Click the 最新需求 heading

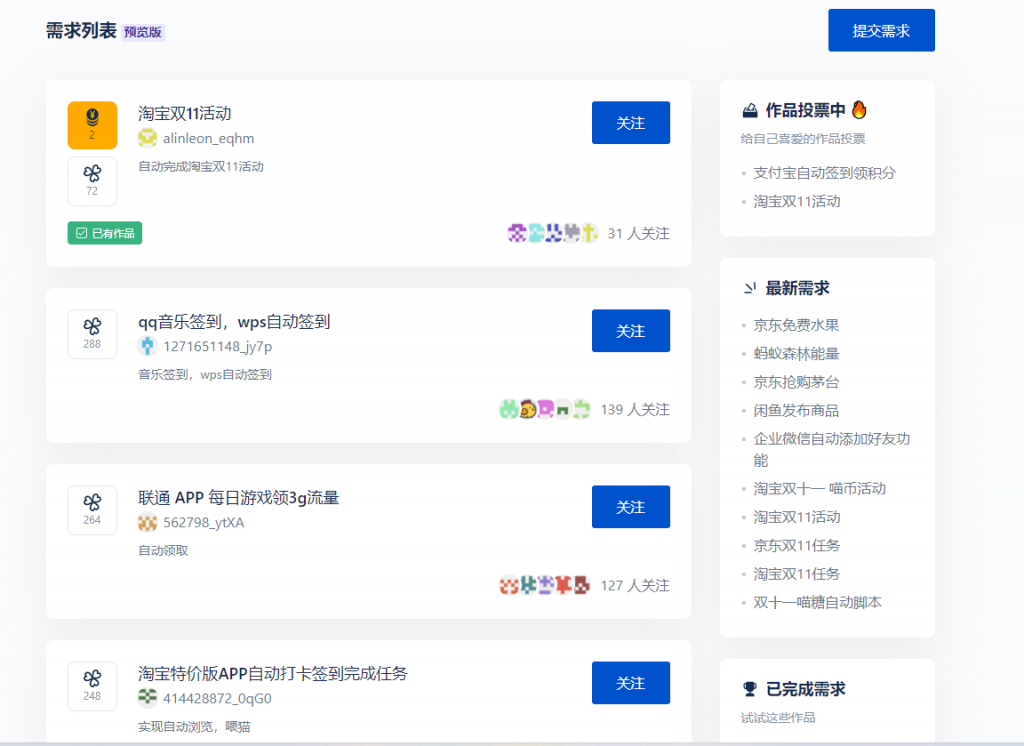(x=797, y=288)
